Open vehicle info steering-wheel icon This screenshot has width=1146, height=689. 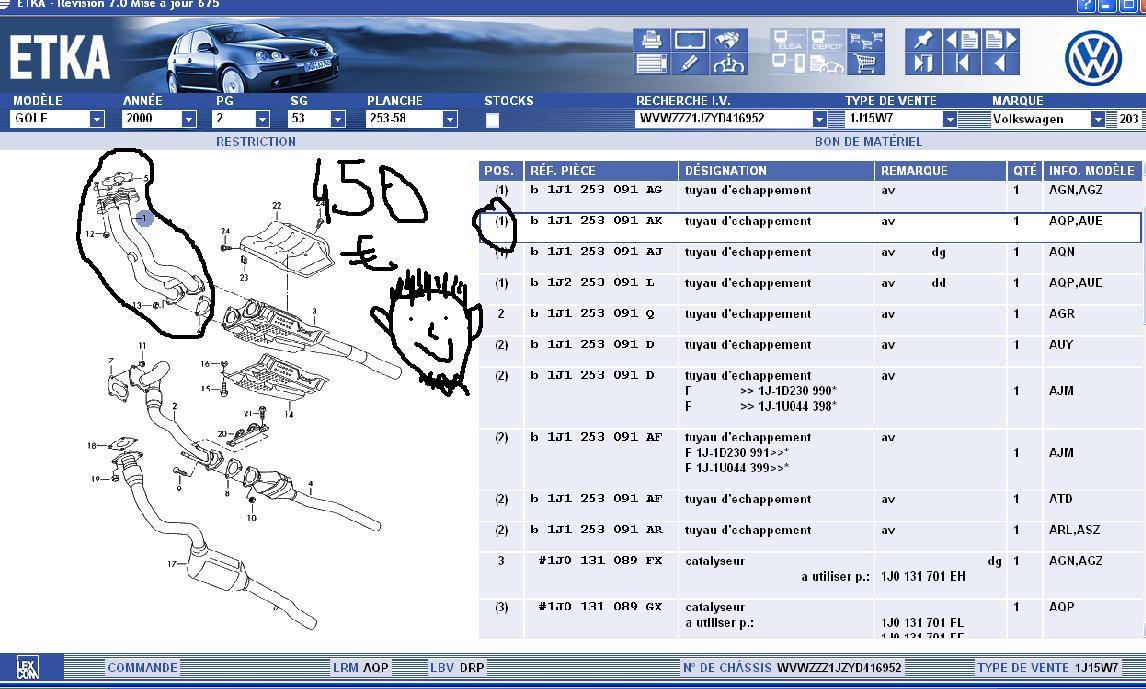(727, 64)
